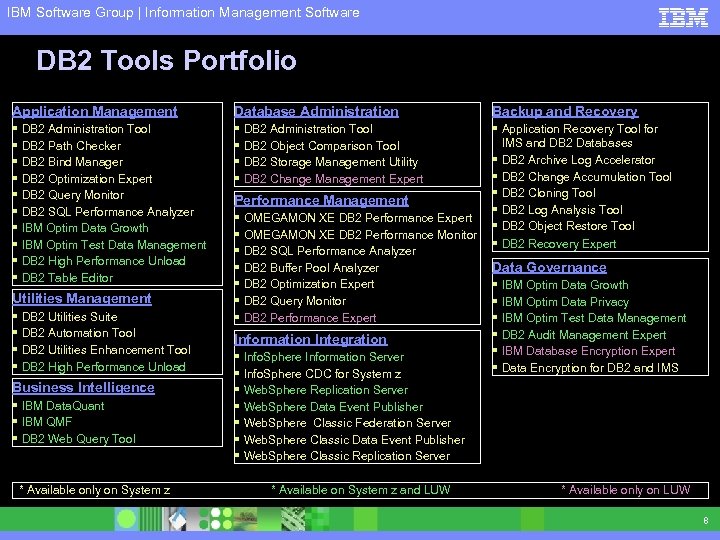Select InfoSphere Information Server item
This screenshot has height=540, width=720.
click(324, 357)
